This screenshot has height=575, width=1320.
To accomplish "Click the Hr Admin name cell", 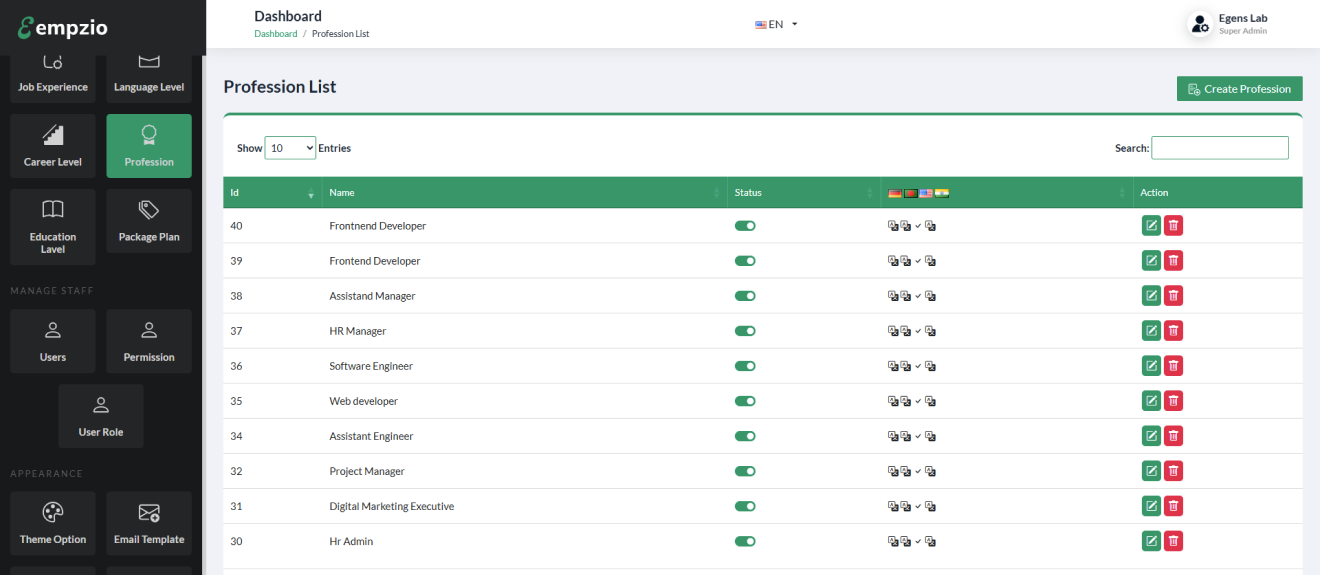I will (x=351, y=541).
